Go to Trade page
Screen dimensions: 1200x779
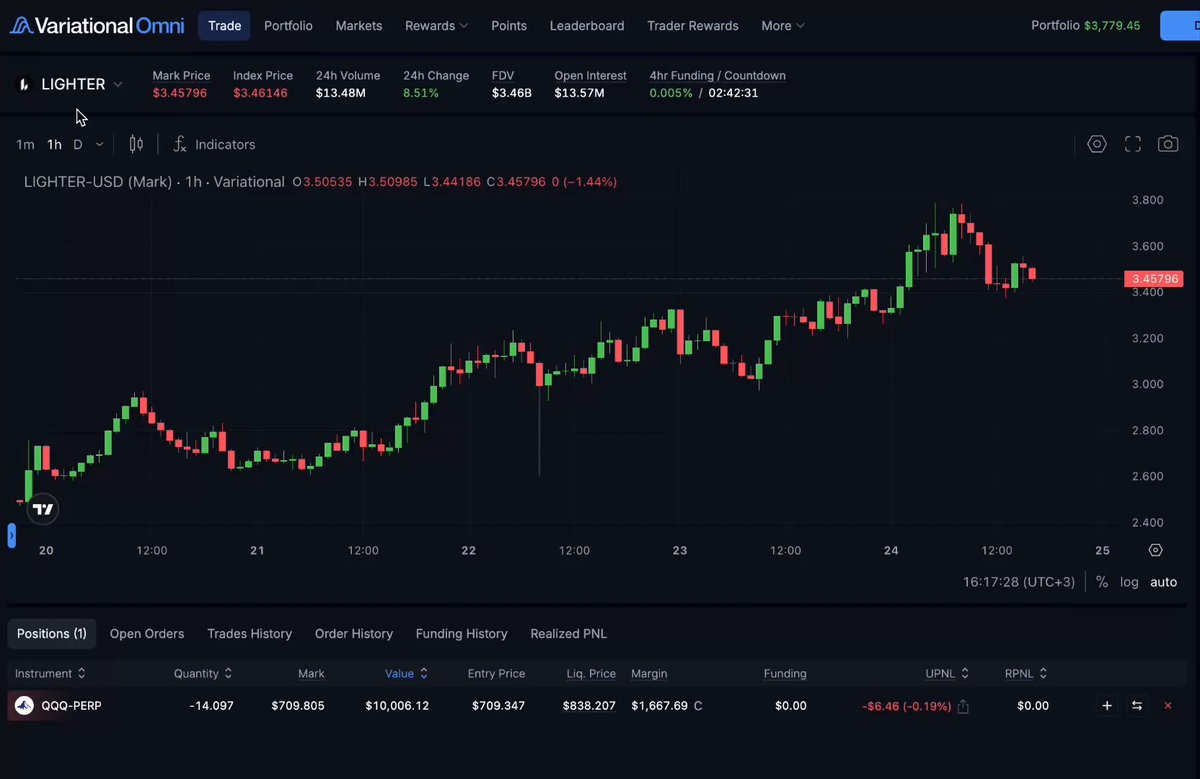[224, 26]
